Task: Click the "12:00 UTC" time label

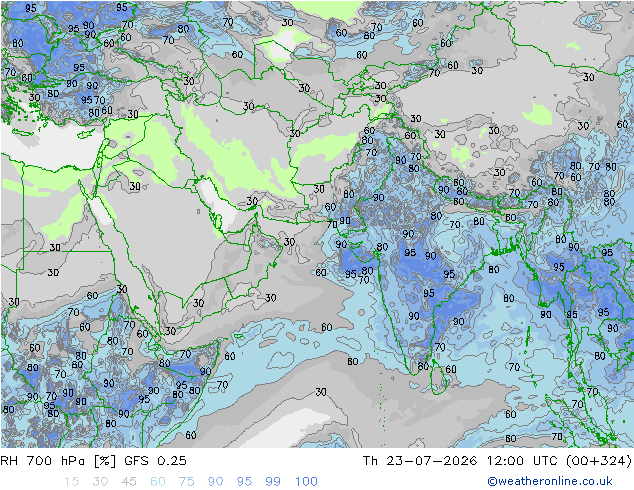Action: (522, 461)
